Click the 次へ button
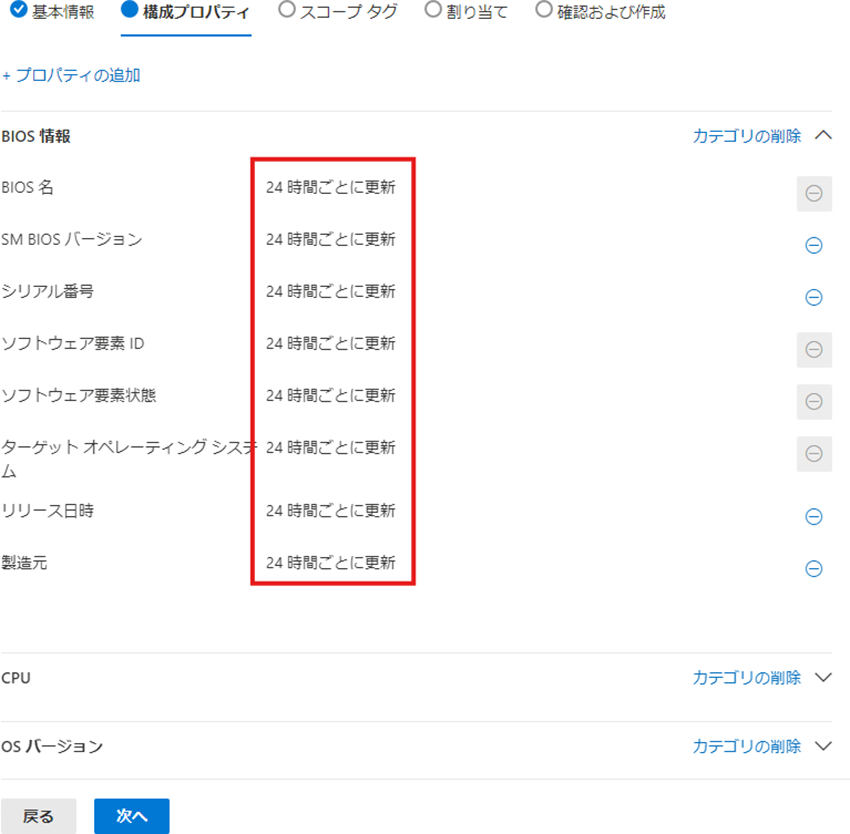This screenshot has width=850, height=834. pos(132,816)
